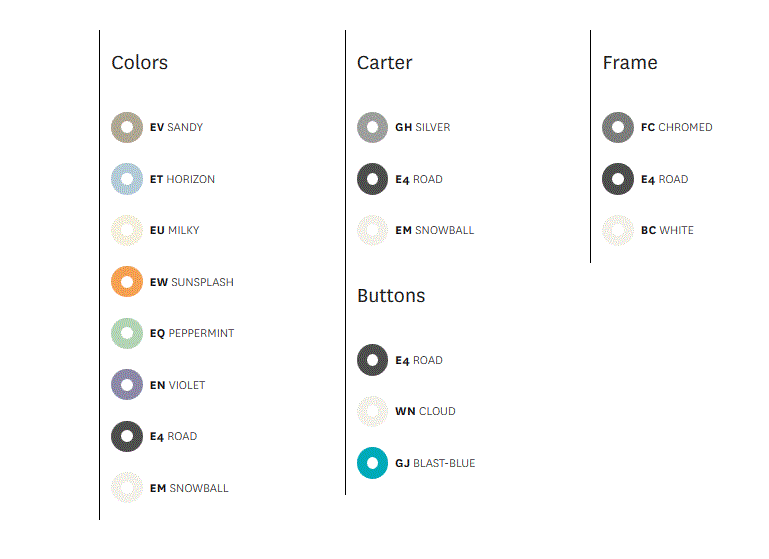
Task: Click the SUNSPLASH text label
Action: [x=202, y=282]
